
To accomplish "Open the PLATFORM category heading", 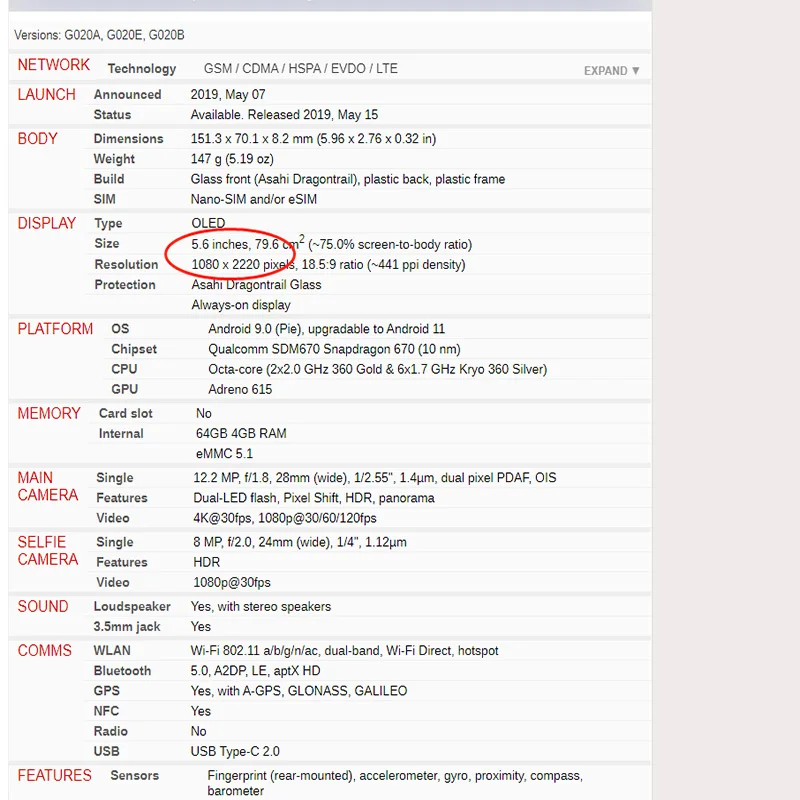I will [x=55, y=329].
